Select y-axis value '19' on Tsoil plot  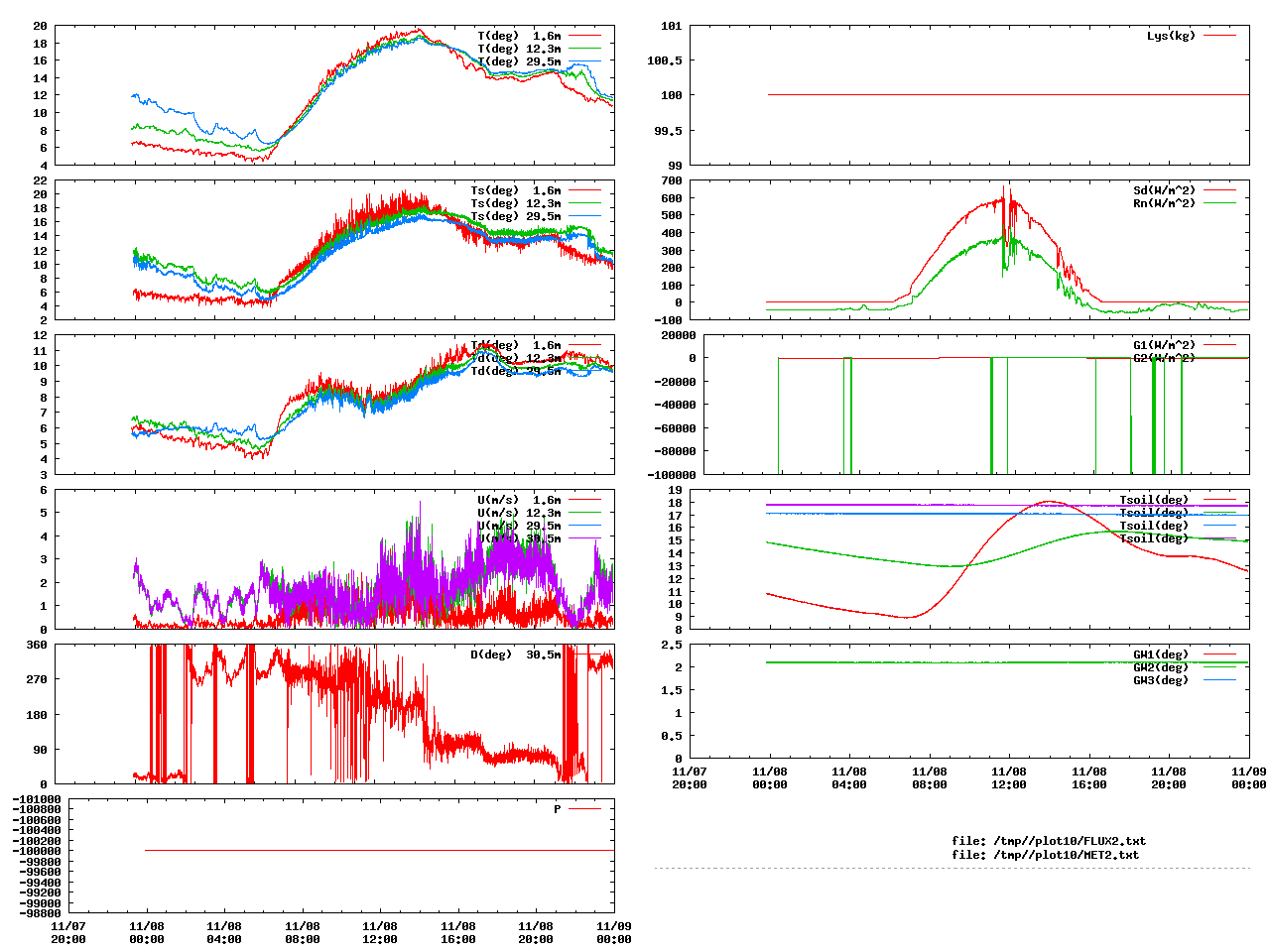coord(676,490)
